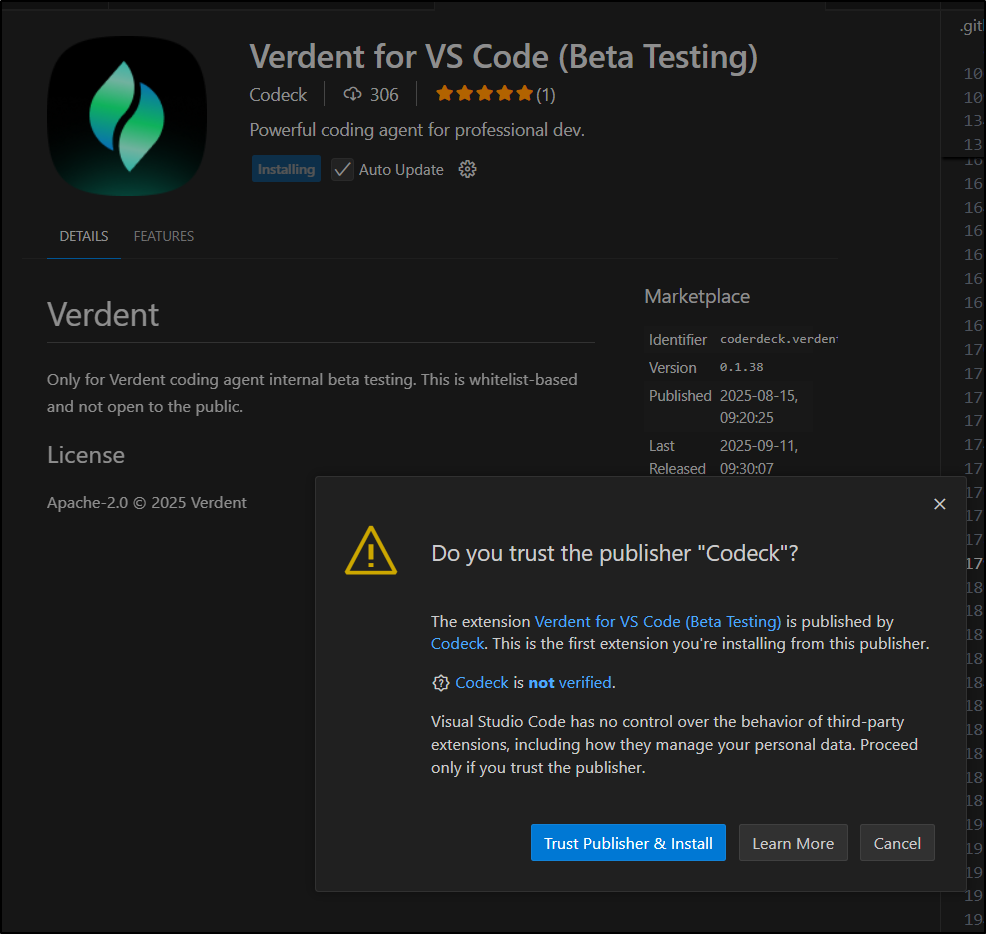Open the extension manage gear icon
The width and height of the screenshot is (986, 934).
point(467,170)
